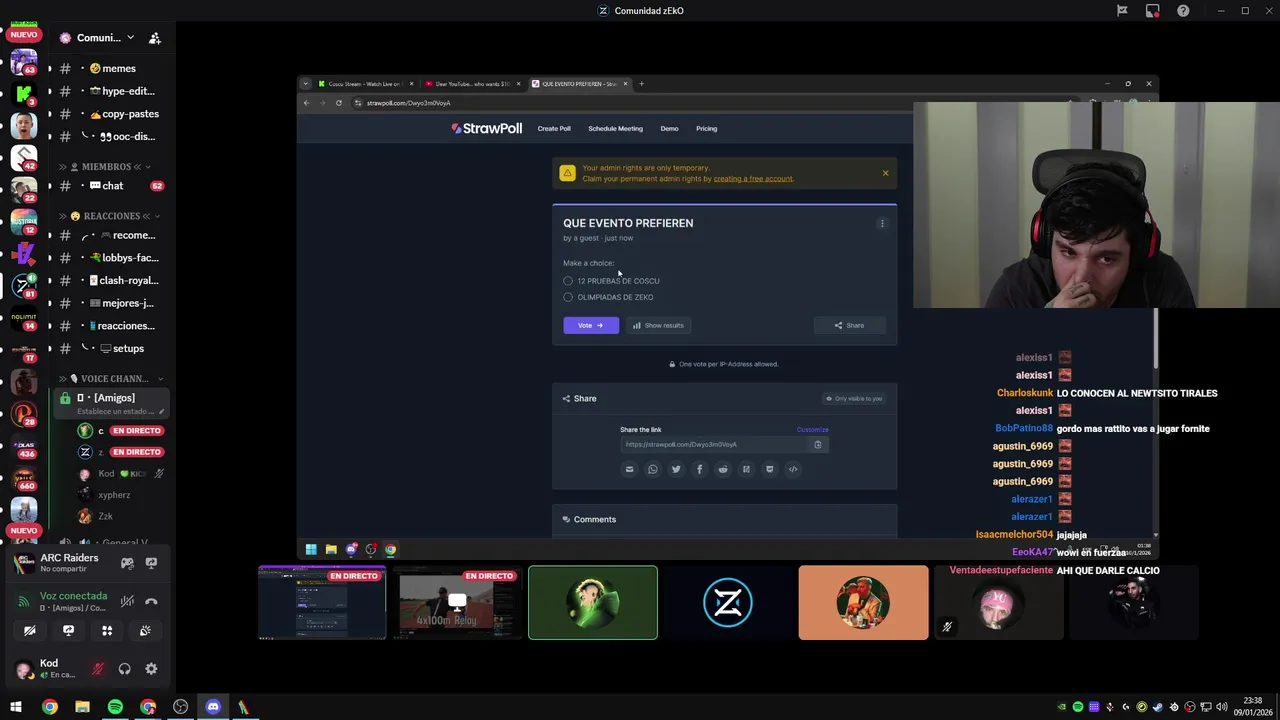The image size is (1280, 720).
Task: Open the QR code share icon
Action: point(746,469)
